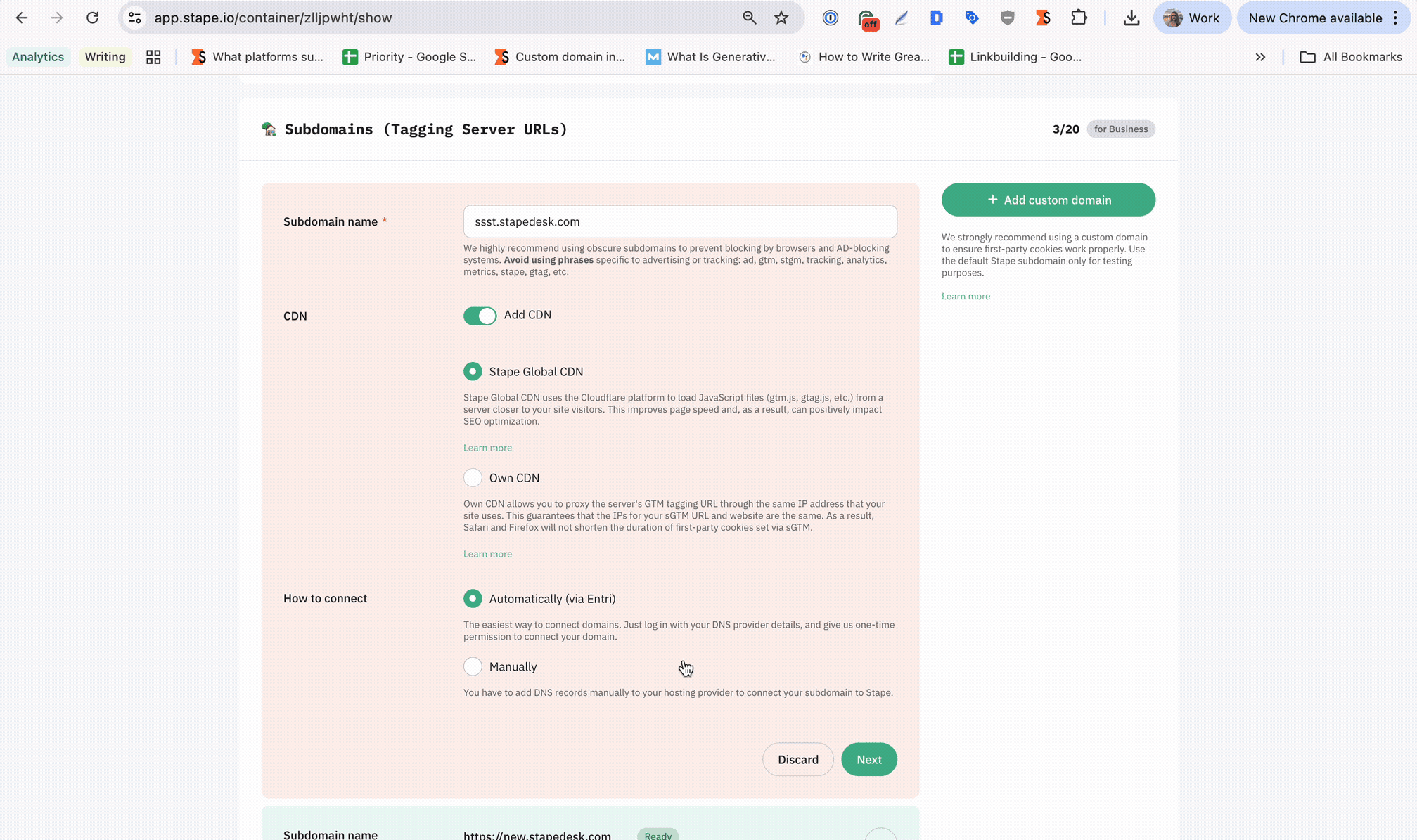Click the 'for Business' badge
The width and height of the screenshot is (1417, 840).
pyautogui.click(x=1120, y=129)
